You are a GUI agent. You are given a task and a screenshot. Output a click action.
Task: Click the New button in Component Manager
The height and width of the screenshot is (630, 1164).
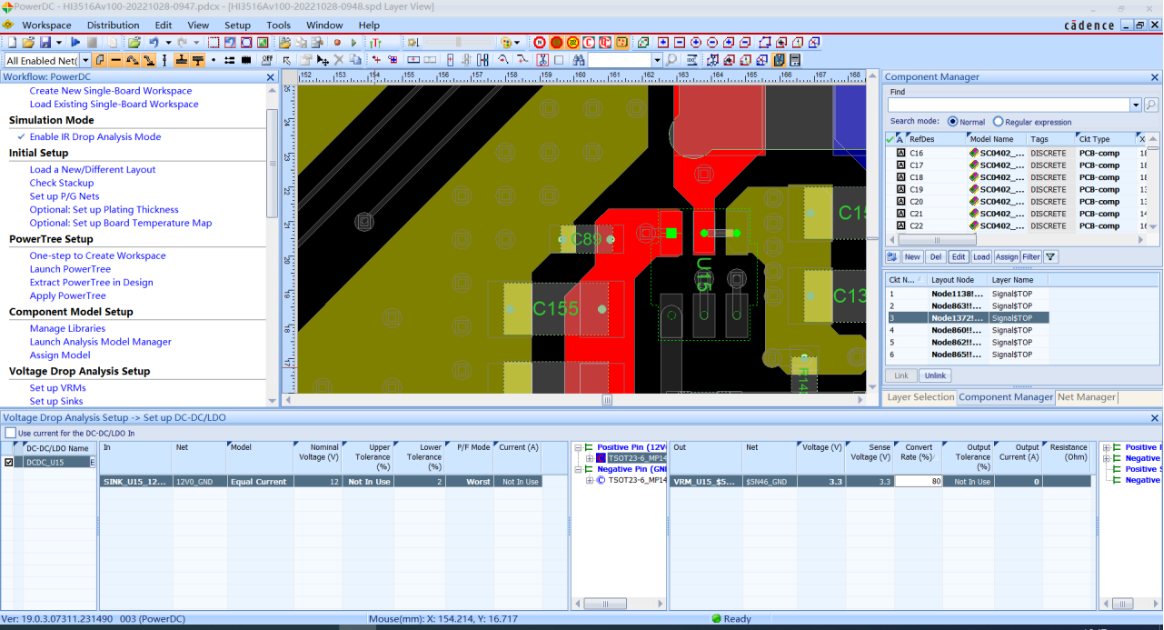click(x=912, y=257)
